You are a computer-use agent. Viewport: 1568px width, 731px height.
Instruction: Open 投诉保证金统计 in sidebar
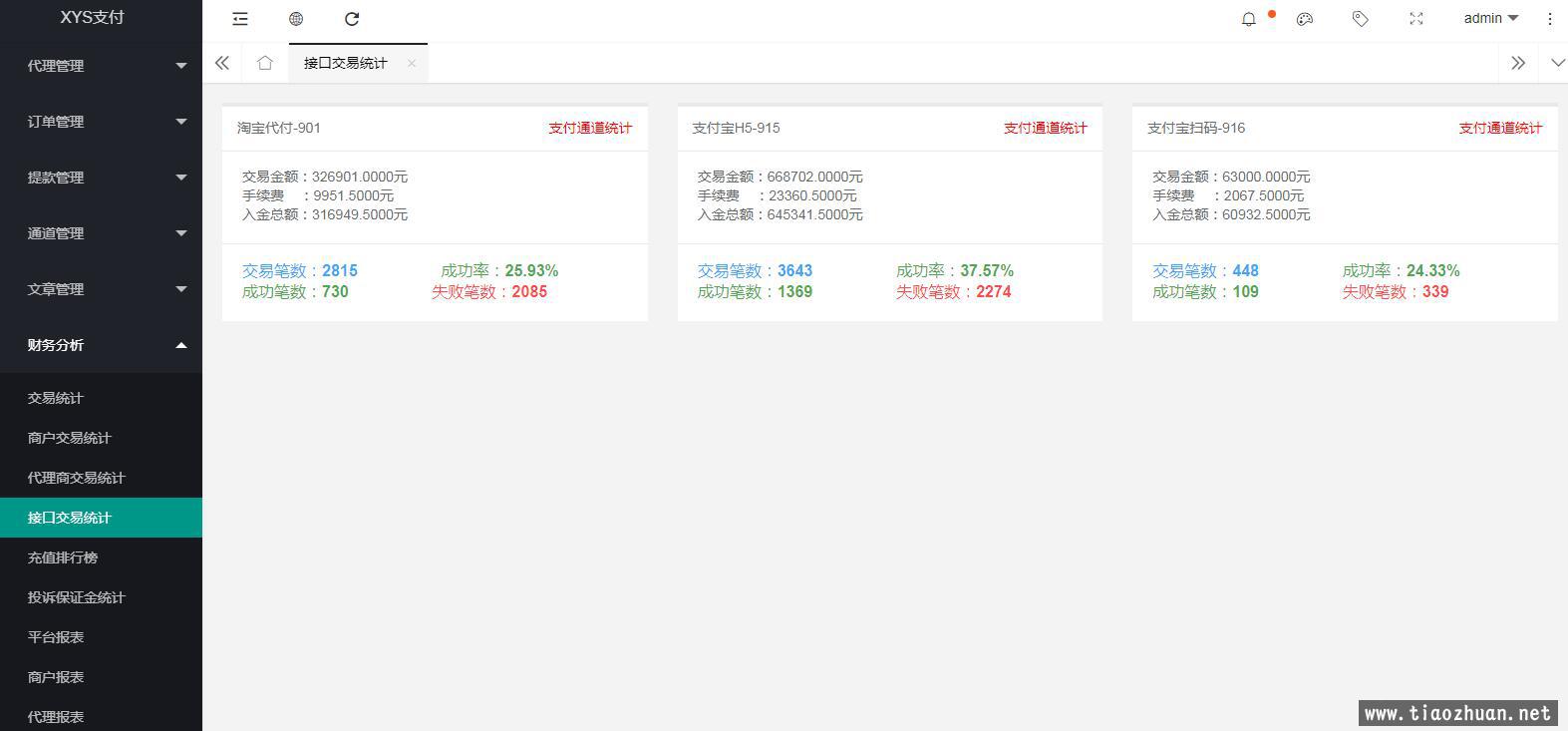101,597
